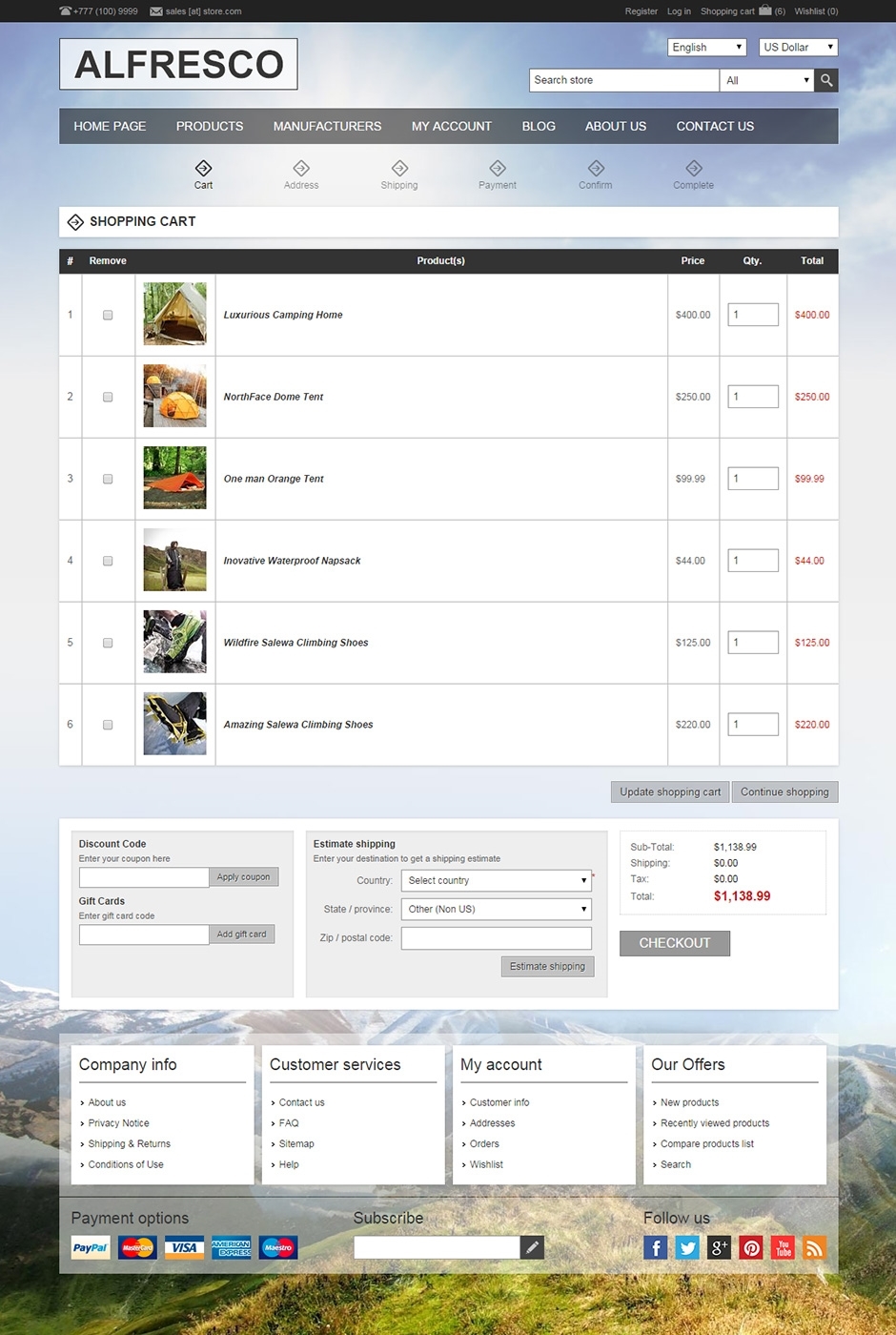This screenshot has width=896, height=1335.
Task: Tick remove checkbox for One man Orange Tent
Action: 108,479
